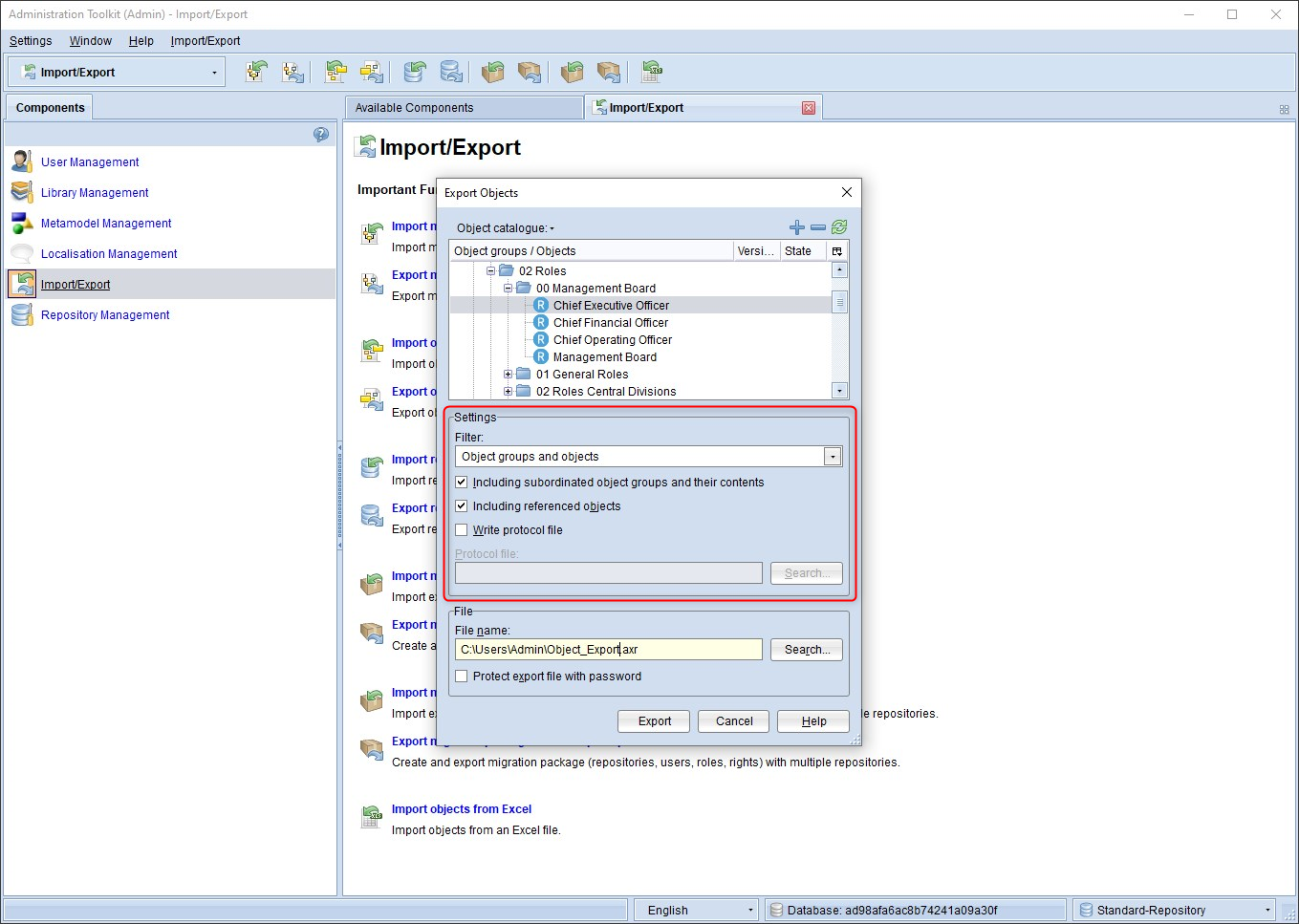1299x924 pixels.
Task: Click the Database entry in the status bar
Action: click(916, 911)
